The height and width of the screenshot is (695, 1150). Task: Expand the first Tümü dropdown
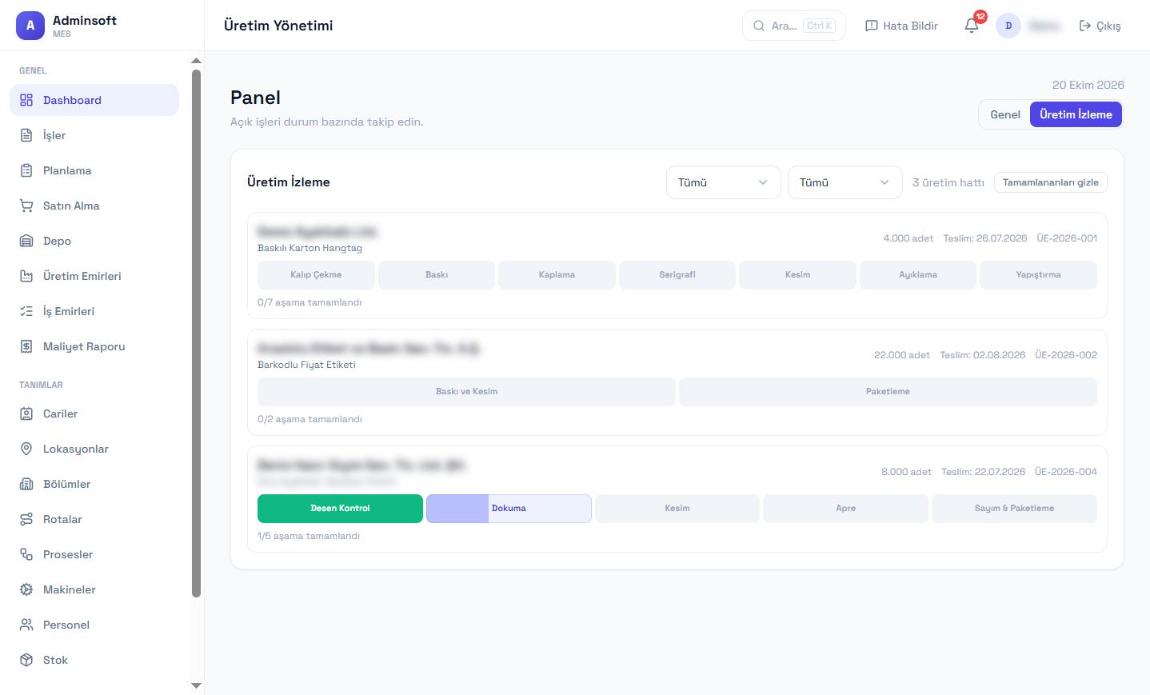(x=723, y=183)
